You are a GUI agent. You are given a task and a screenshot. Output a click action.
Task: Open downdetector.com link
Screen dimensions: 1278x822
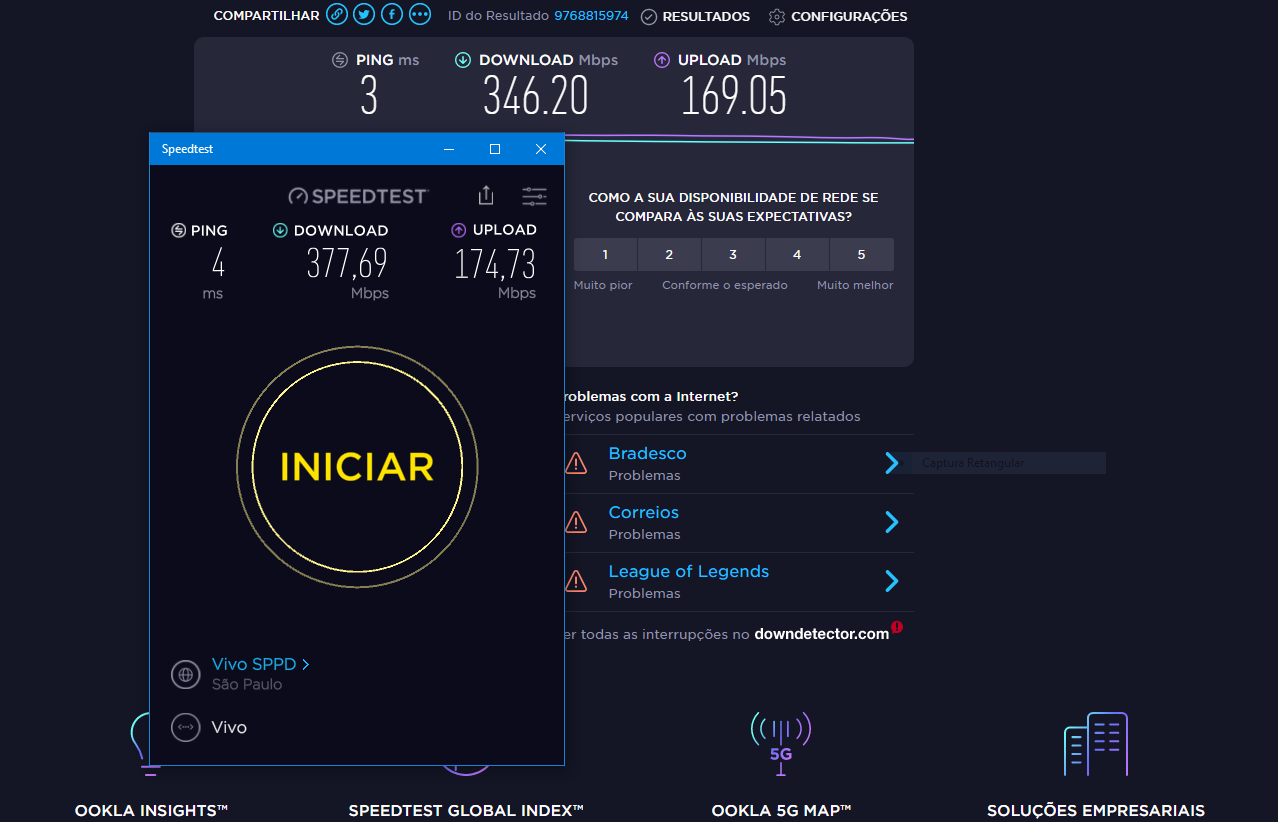821,634
